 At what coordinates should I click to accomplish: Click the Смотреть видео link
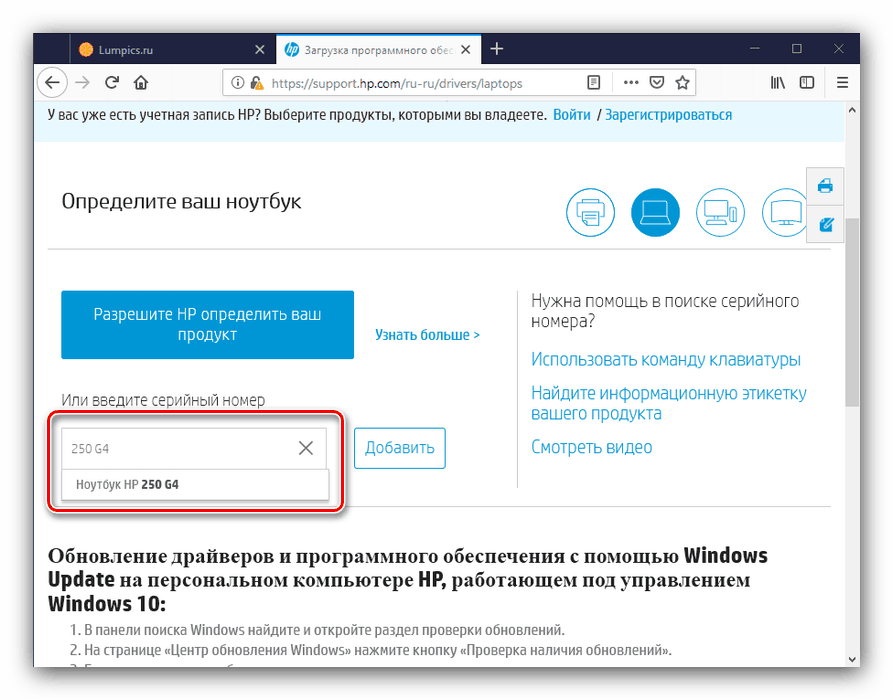(592, 447)
